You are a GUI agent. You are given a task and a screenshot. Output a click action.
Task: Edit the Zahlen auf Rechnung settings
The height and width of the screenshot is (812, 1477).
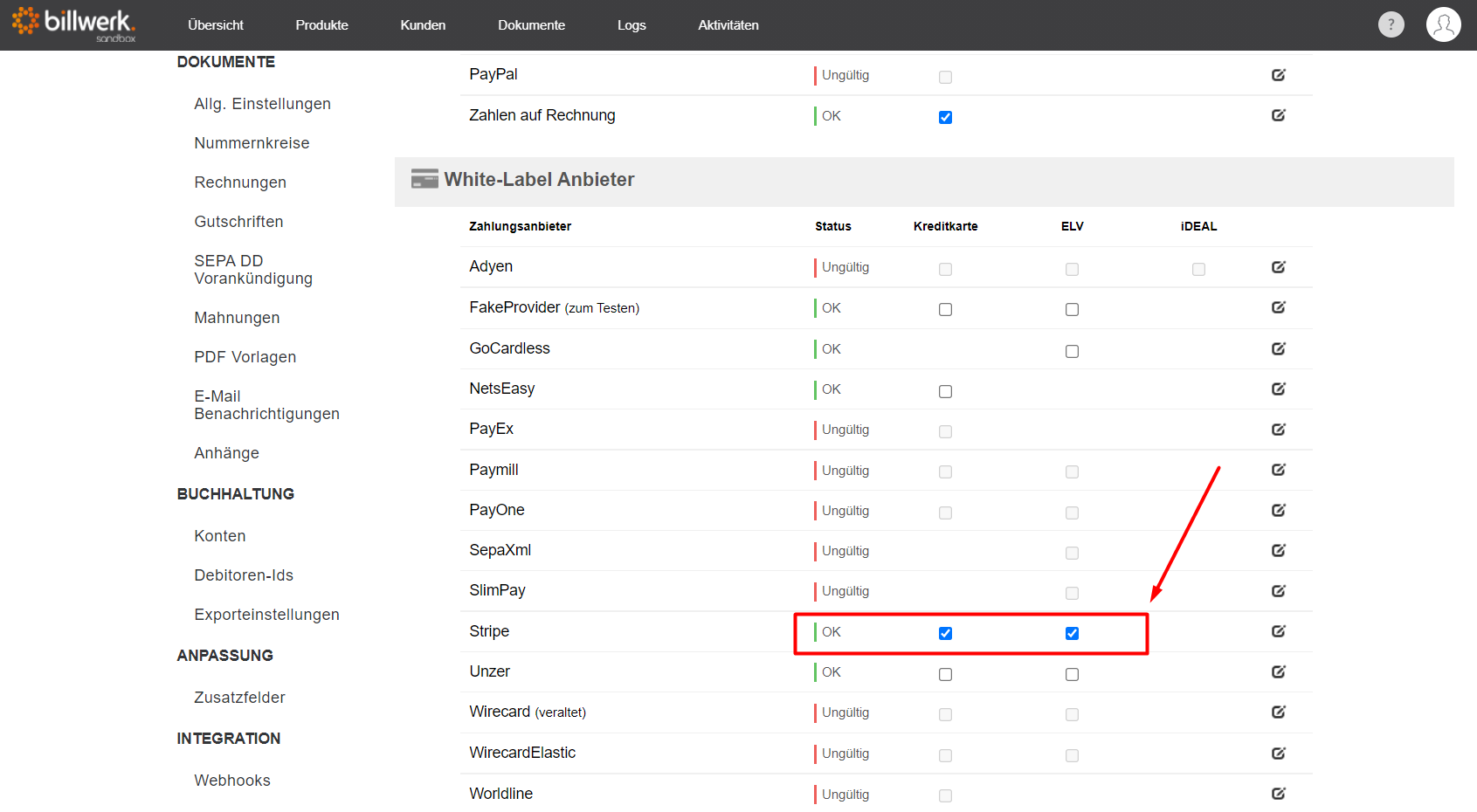[x=1279, y=115]
